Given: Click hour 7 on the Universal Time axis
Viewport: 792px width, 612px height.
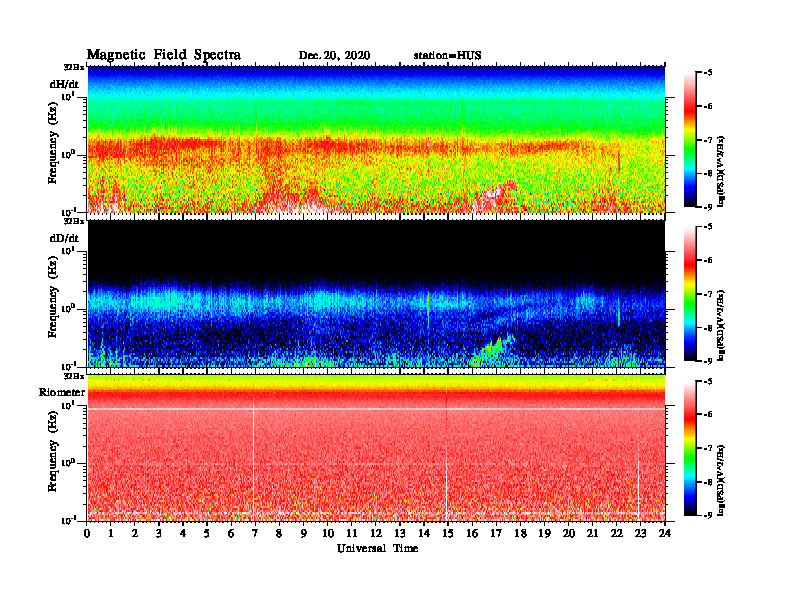Looking at the screenshot, I should pos(255,533).
